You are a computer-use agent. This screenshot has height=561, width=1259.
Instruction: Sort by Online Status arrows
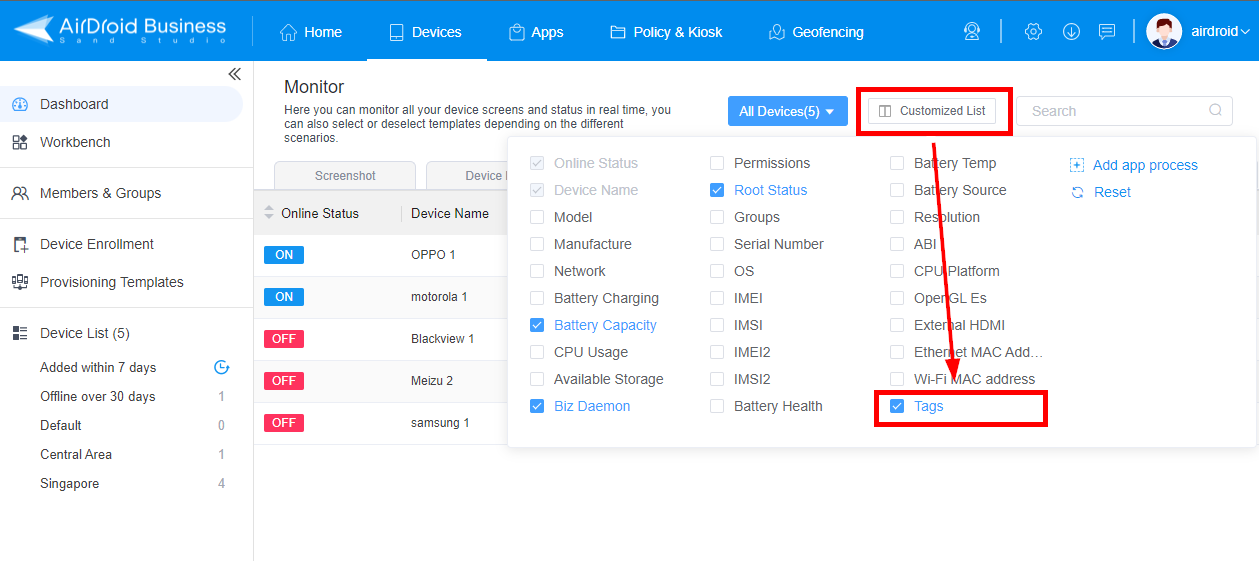point(268,213)
